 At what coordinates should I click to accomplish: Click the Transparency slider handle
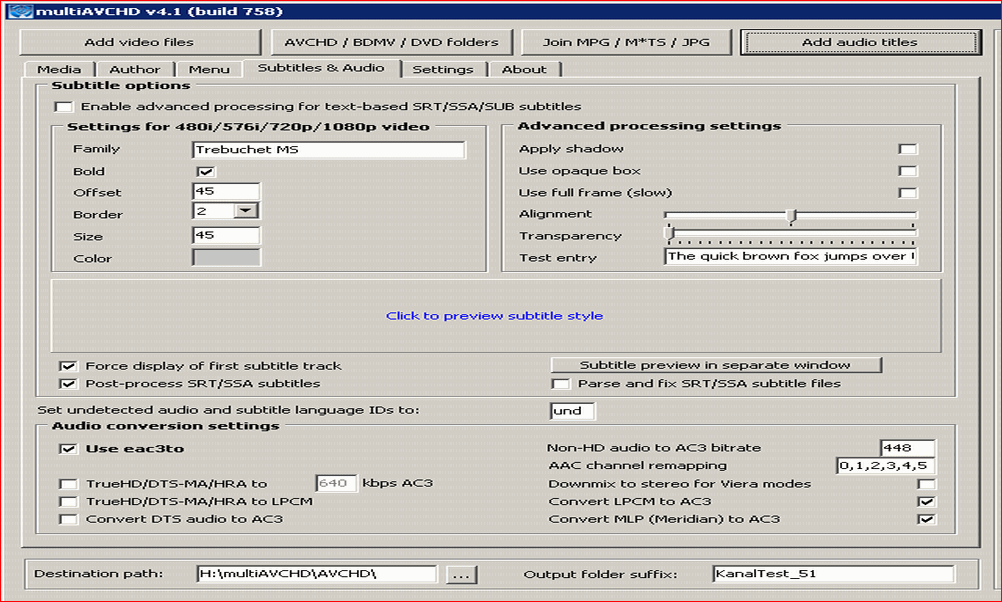669,234
